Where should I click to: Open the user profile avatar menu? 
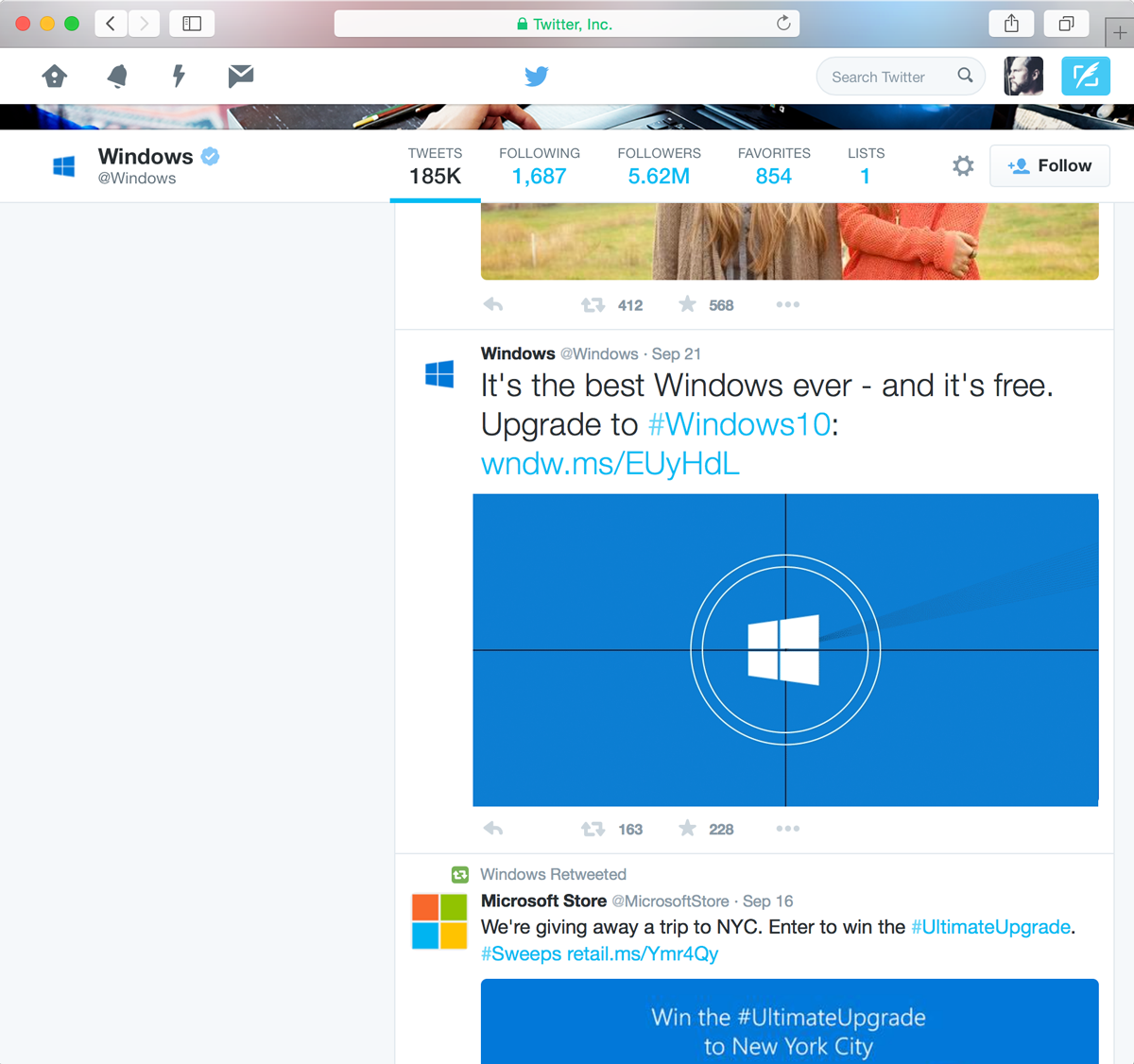[1023, 76]
